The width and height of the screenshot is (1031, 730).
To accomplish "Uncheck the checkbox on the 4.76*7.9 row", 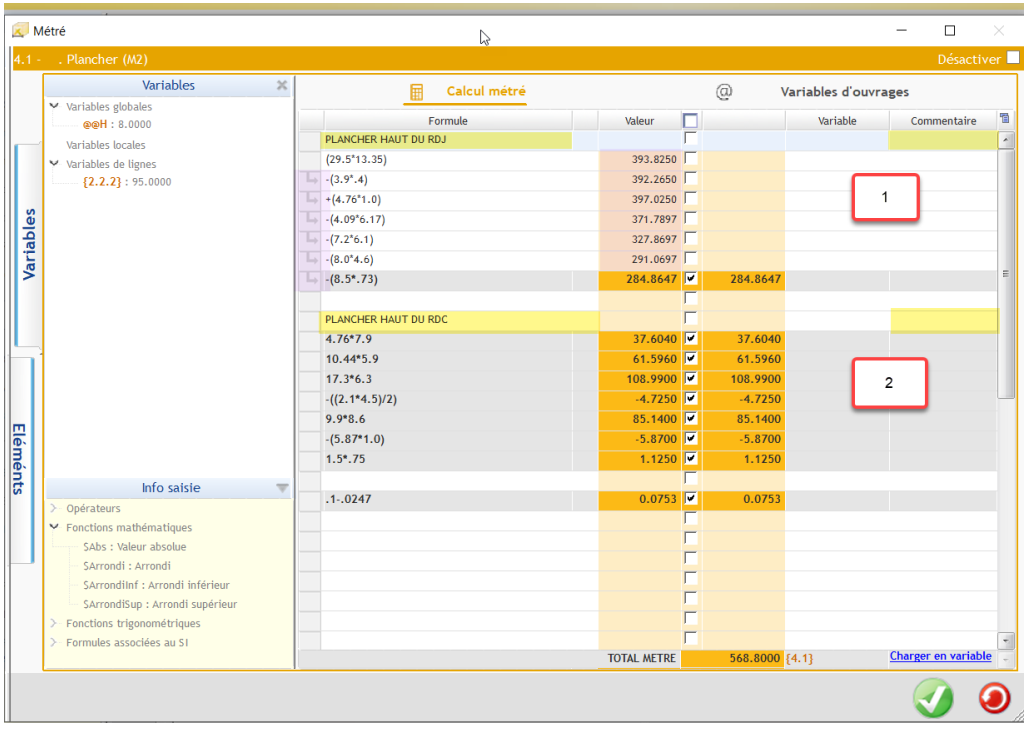I will click(690, 339).
